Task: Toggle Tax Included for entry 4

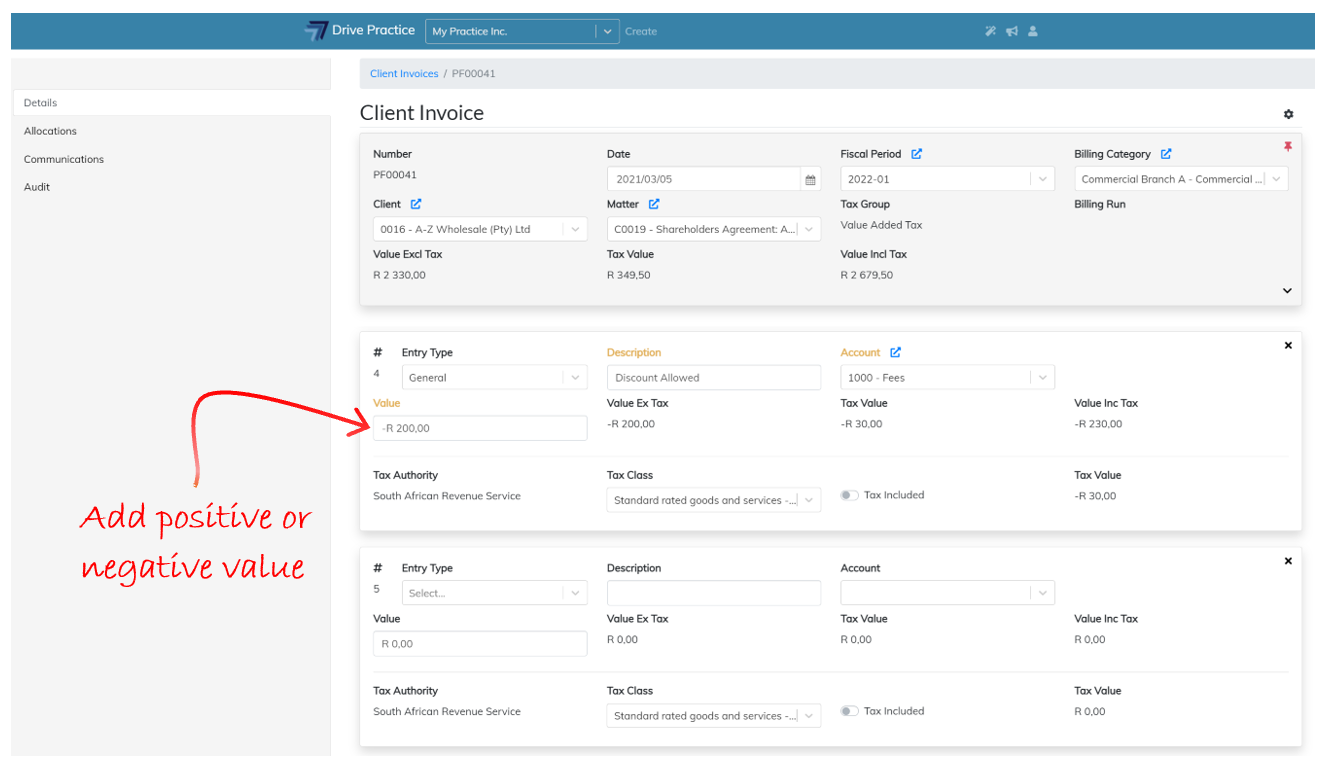Action: click(x=849, y=495)
